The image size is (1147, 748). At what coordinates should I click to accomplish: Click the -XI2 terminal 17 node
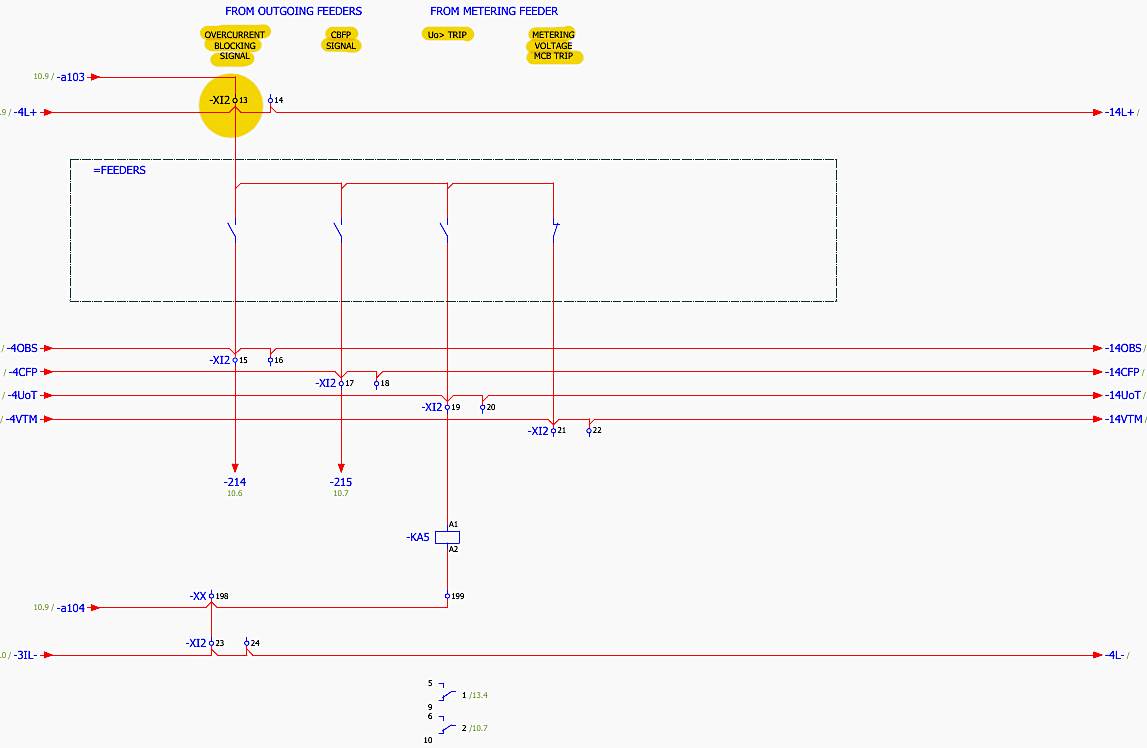tap(341, 383)
